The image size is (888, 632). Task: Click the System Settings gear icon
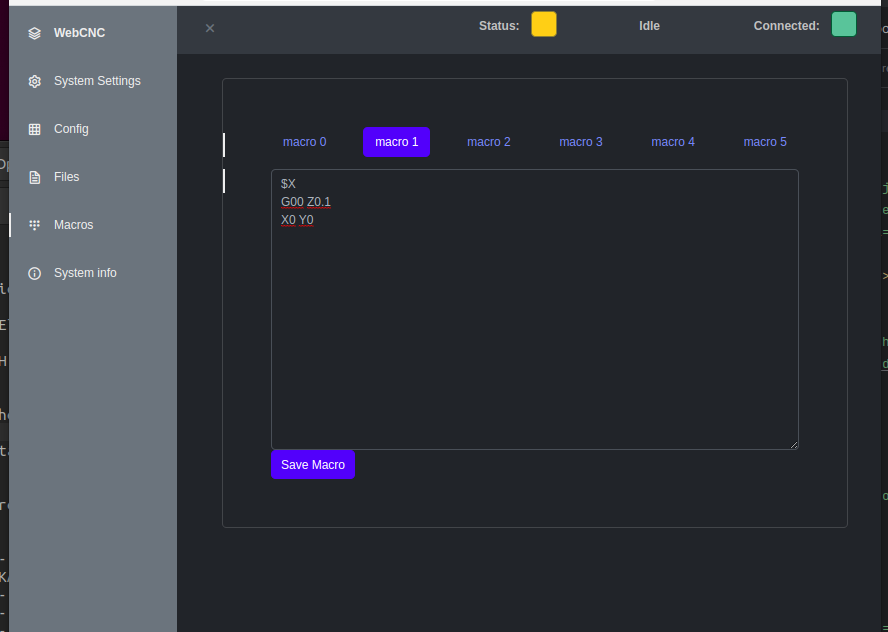point(35,81)
